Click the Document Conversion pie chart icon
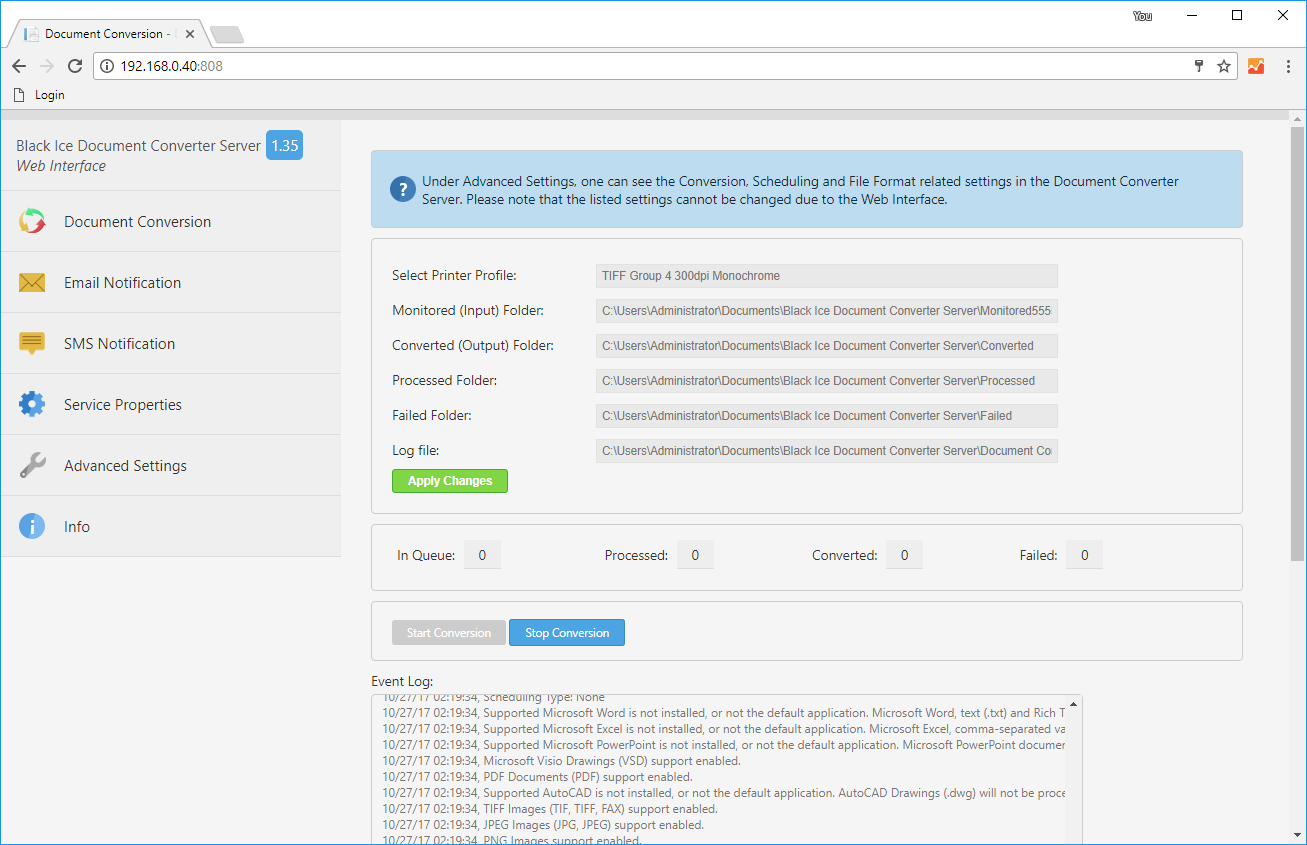Image resolution: width=1307 pixels, height=845 pixels. click(x=33, y=221)
